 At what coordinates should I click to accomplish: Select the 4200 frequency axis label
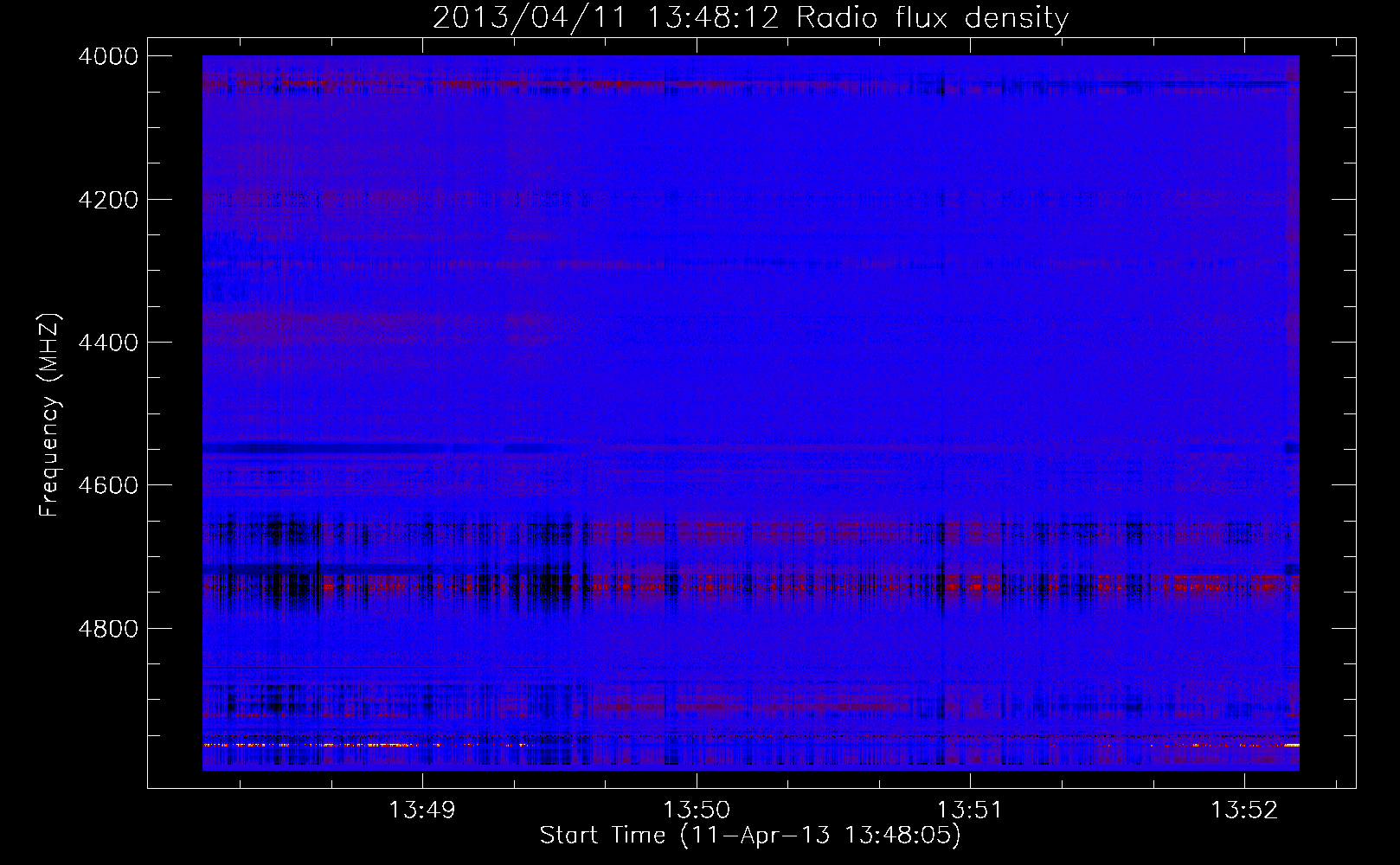pyautogui.click(x=108, y=200)
